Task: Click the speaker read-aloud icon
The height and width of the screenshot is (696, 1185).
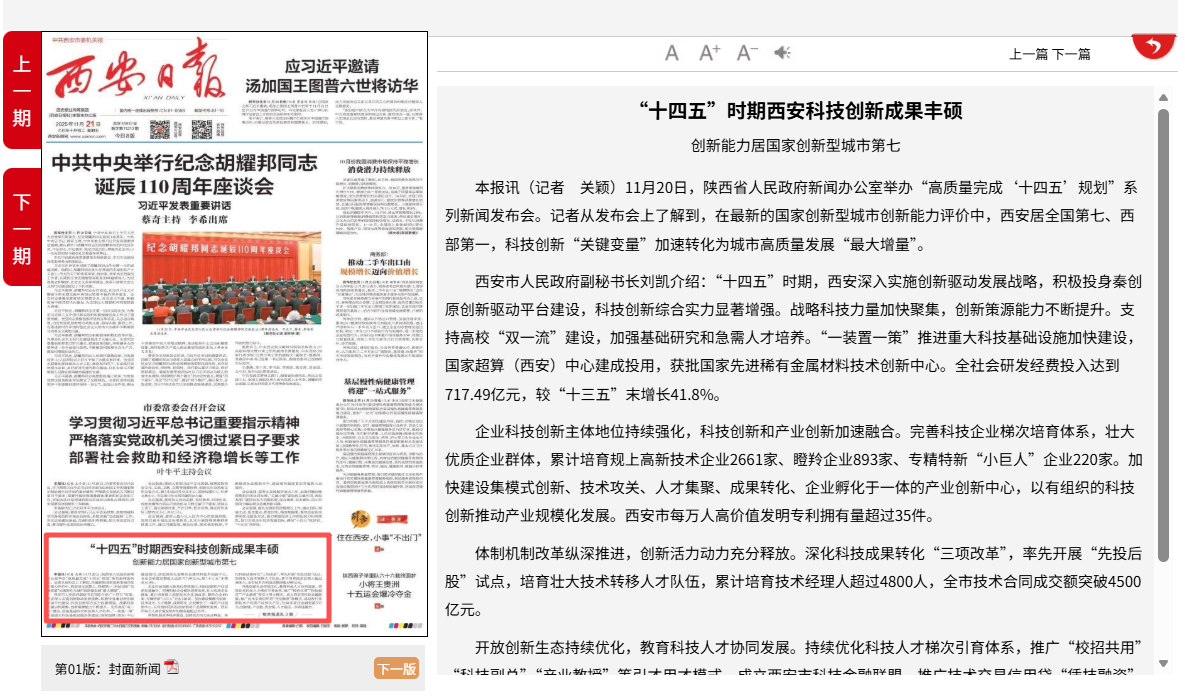Action: coord(782,53)
